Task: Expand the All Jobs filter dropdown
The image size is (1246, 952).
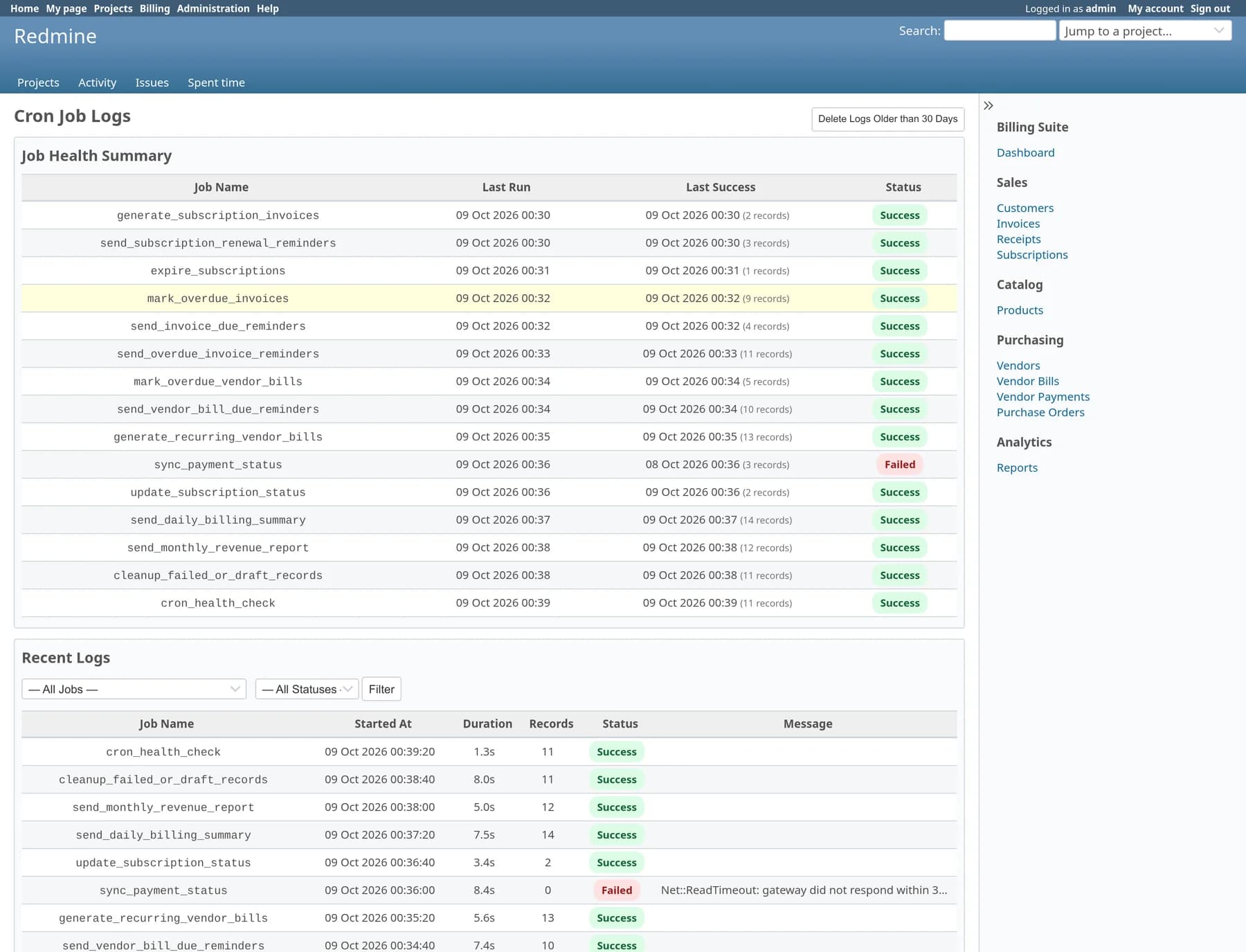Action: [134, 689]
